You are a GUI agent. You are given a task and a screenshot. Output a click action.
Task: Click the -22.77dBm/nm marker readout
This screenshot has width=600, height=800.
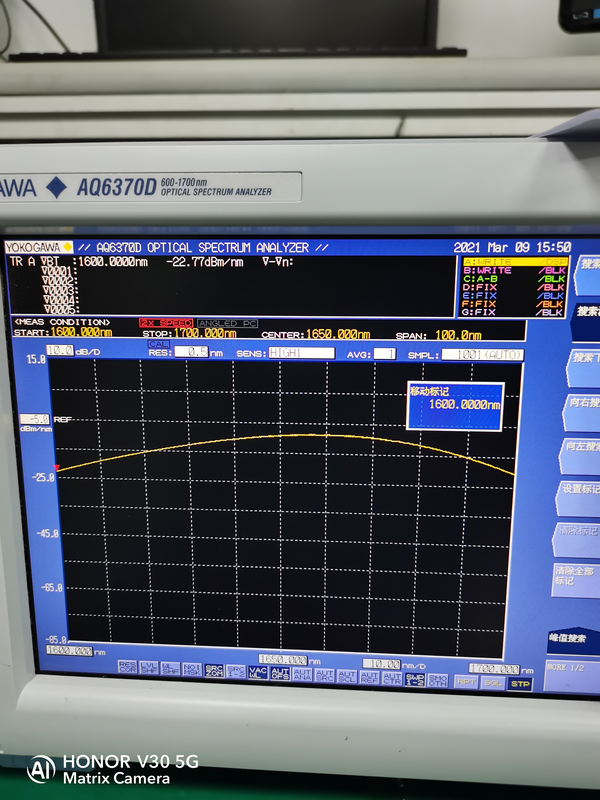tap(205, 262)
